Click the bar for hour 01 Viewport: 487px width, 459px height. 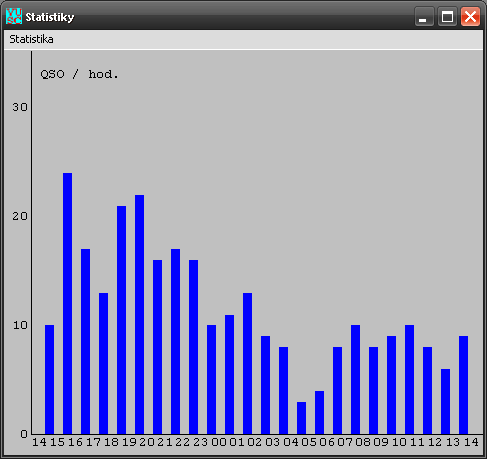tap(247, 363)
